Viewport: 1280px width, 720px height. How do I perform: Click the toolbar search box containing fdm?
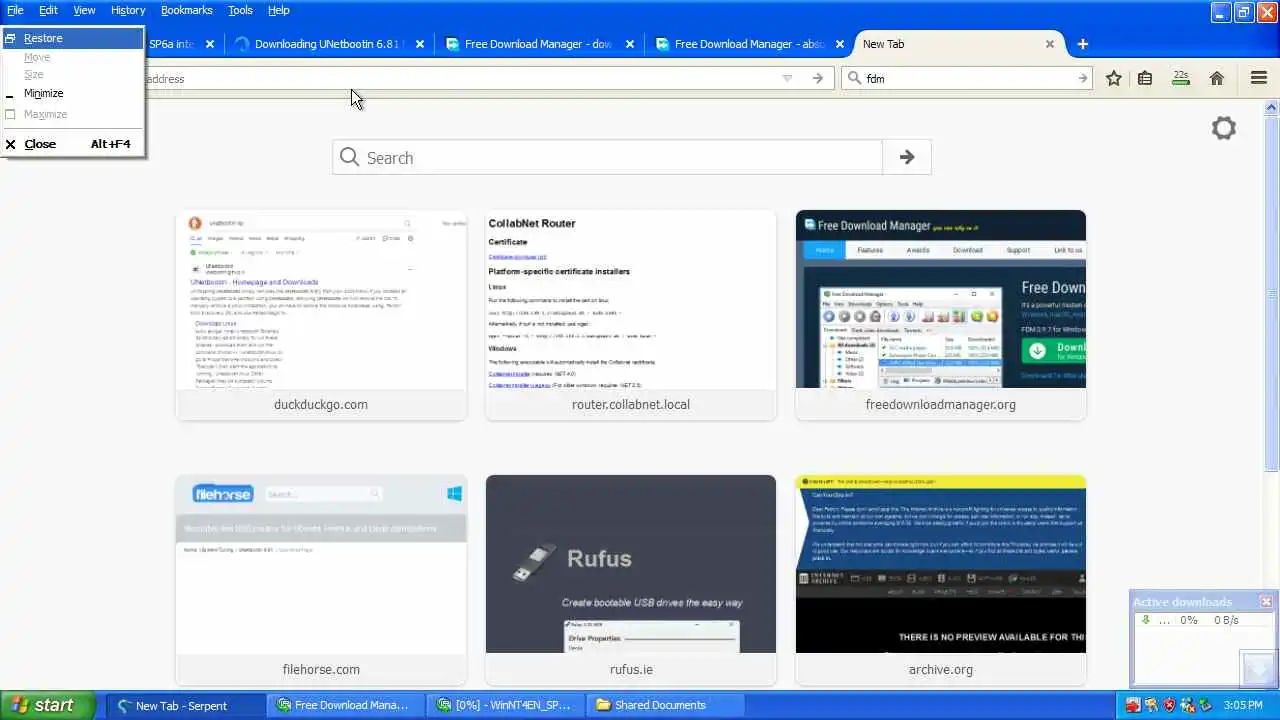[x=965, y=78]
